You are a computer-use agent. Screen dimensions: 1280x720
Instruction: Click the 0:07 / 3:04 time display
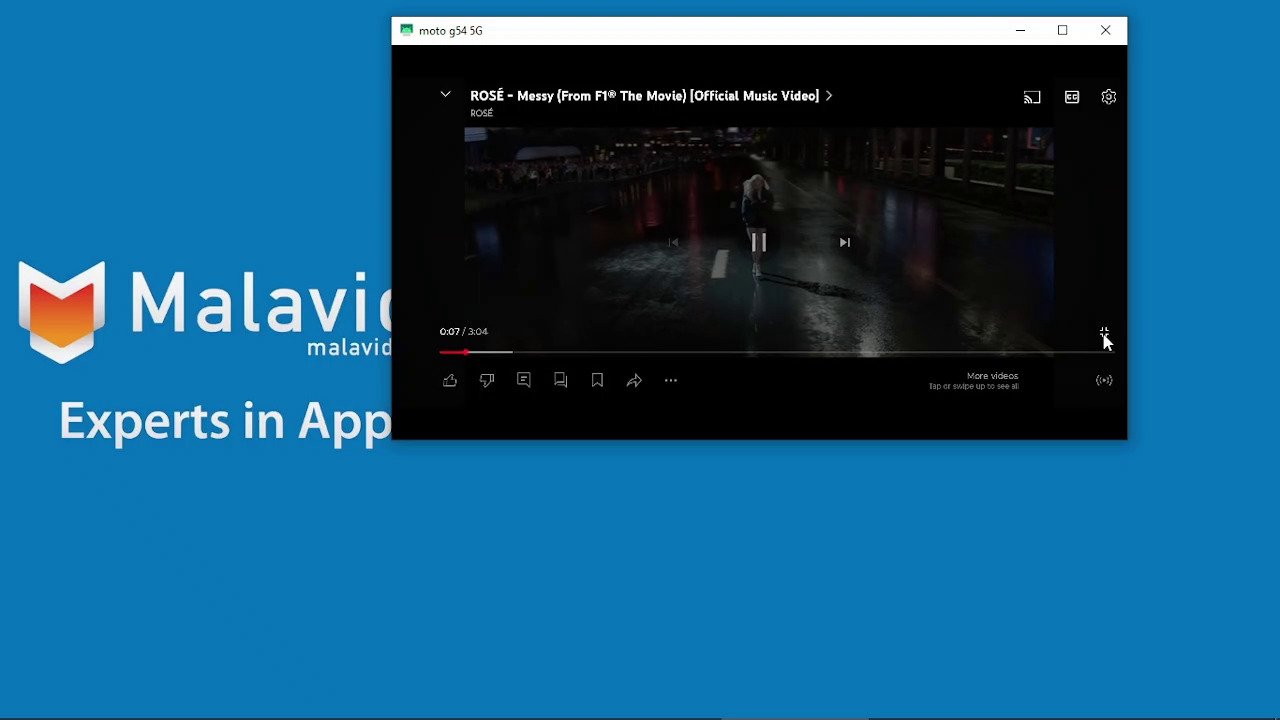tap(463, 331)
